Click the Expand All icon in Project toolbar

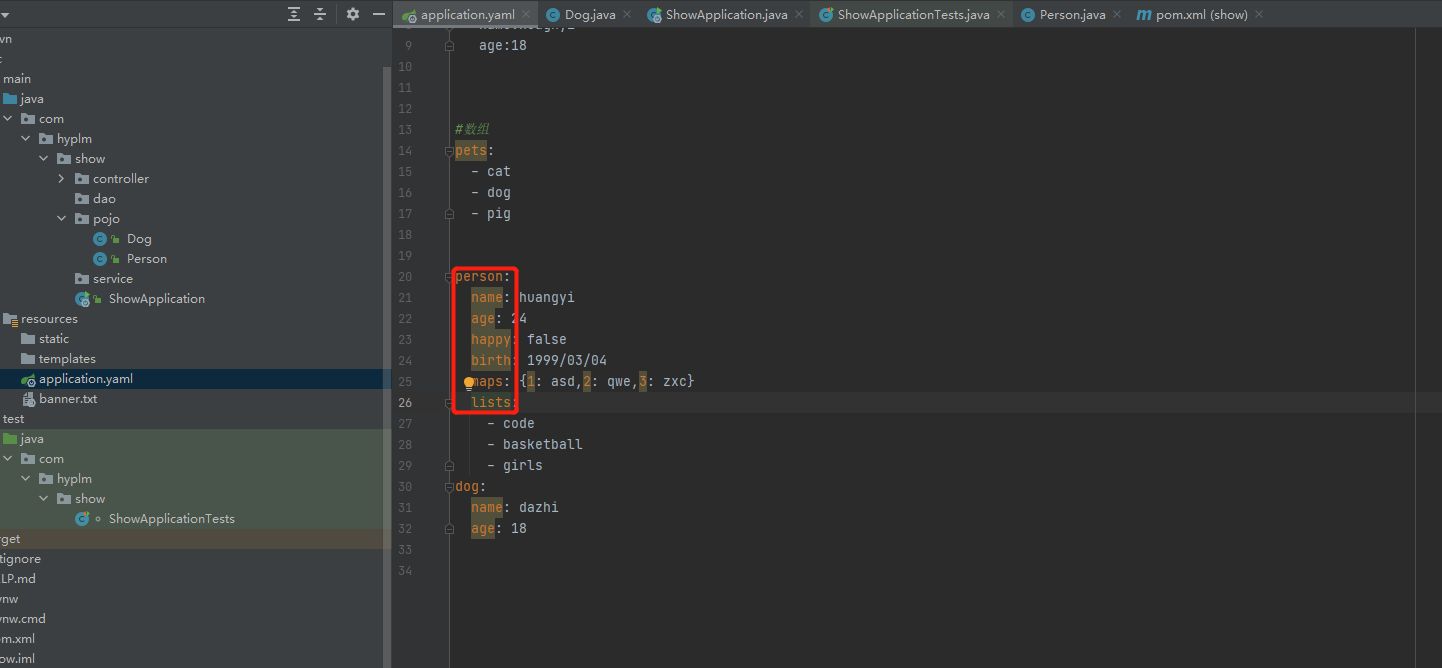293,14
